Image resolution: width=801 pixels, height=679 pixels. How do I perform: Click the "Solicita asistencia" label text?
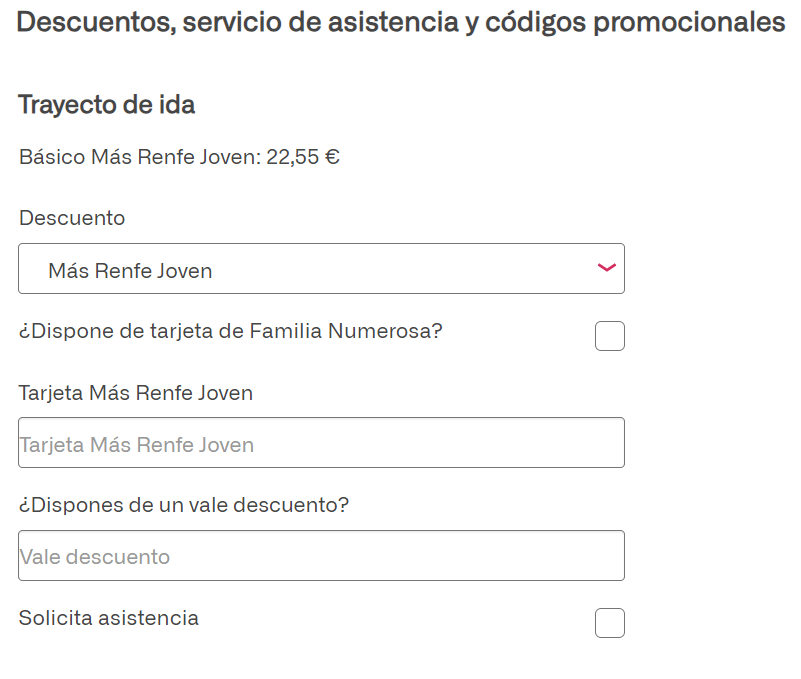(108, 618)
